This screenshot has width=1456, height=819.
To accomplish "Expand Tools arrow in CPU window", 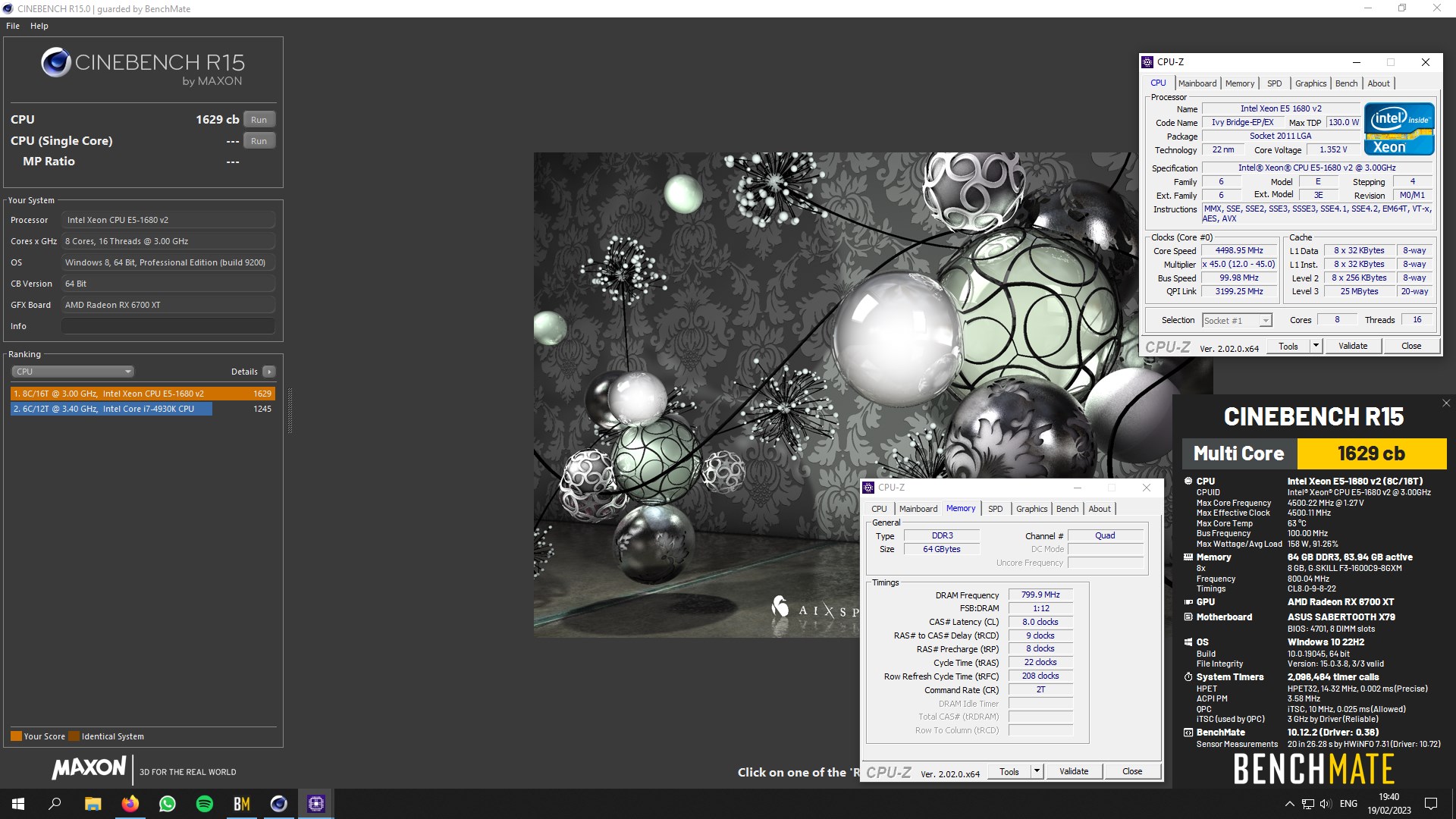I will coord(1316,346).
